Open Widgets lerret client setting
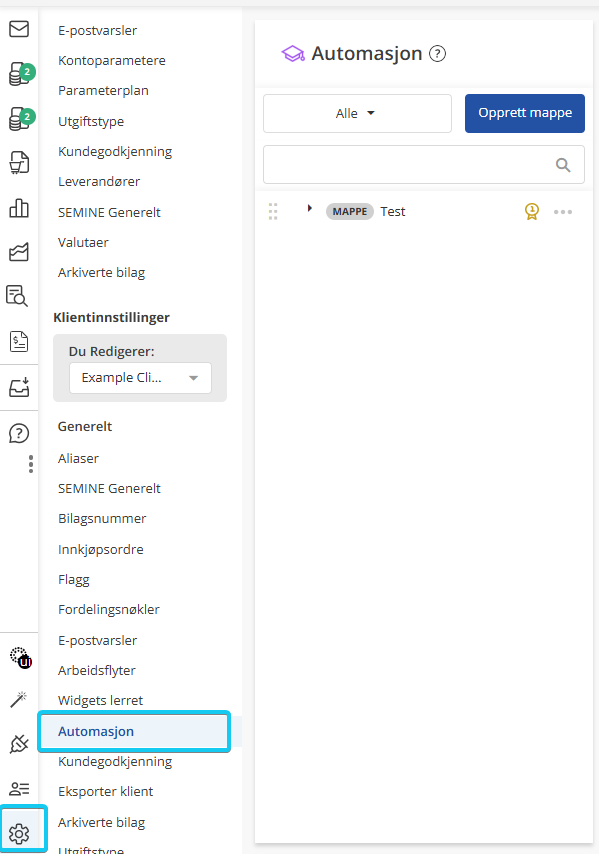Screen dimensions: 599x854 point(100,700)
